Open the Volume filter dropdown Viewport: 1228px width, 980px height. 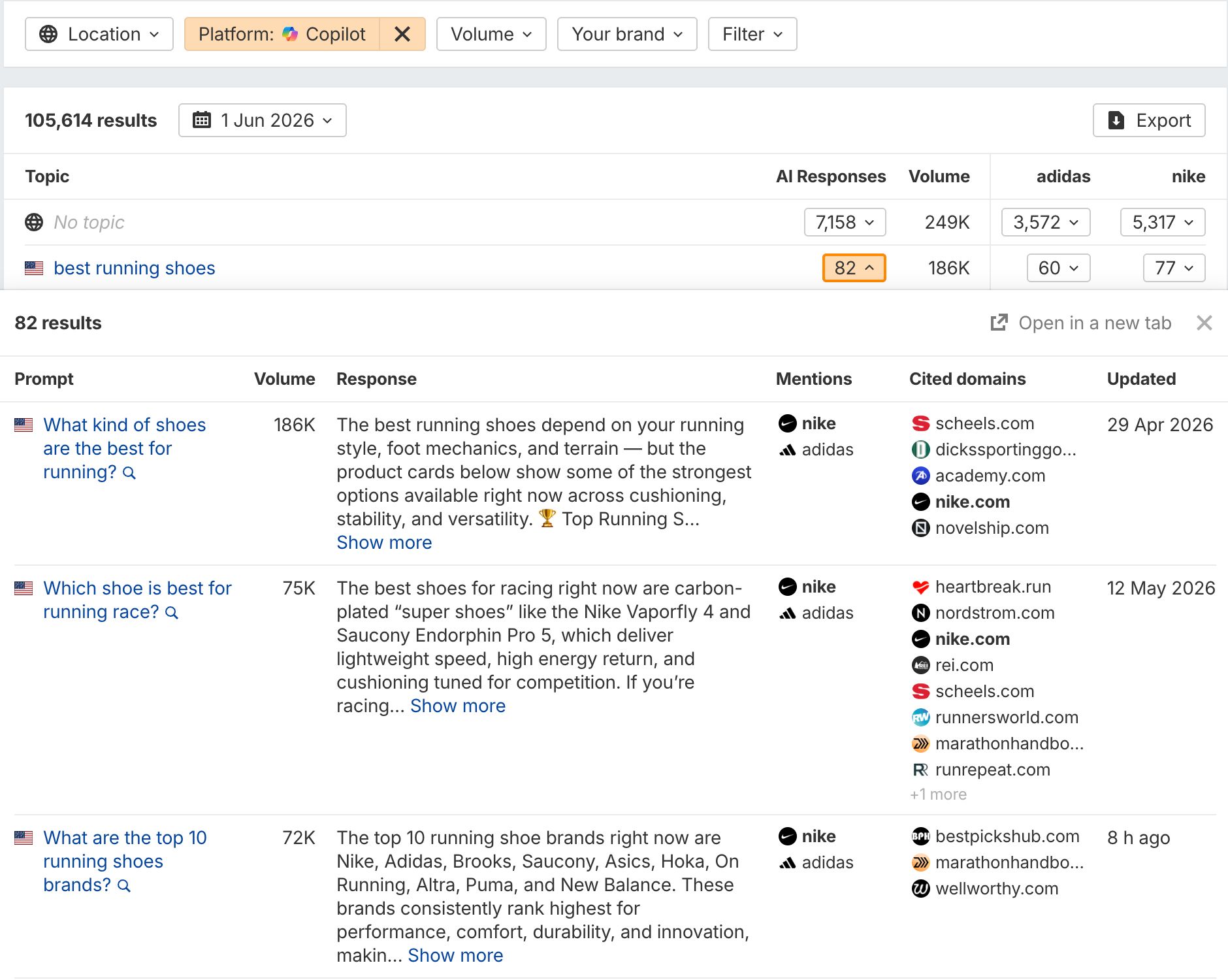491,34
